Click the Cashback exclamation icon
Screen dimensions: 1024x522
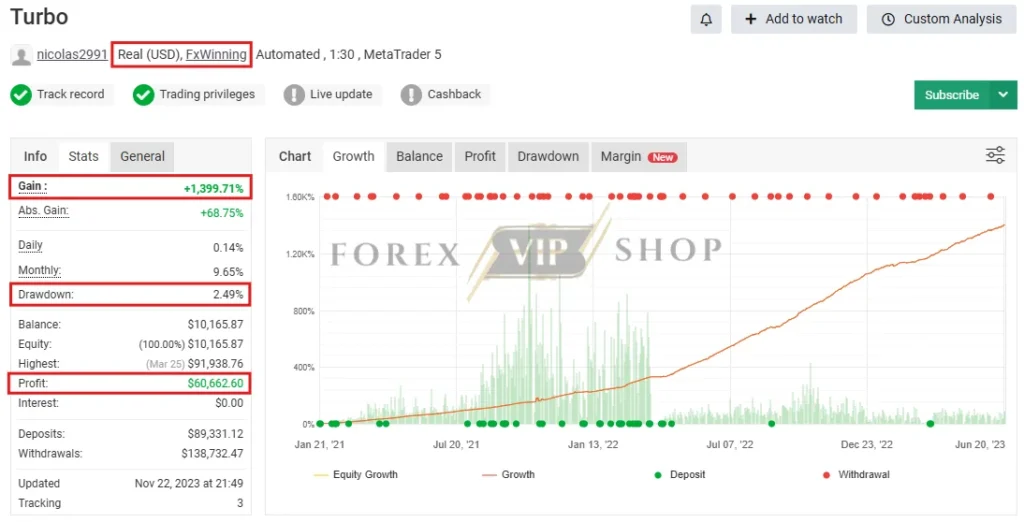[411, 95]
